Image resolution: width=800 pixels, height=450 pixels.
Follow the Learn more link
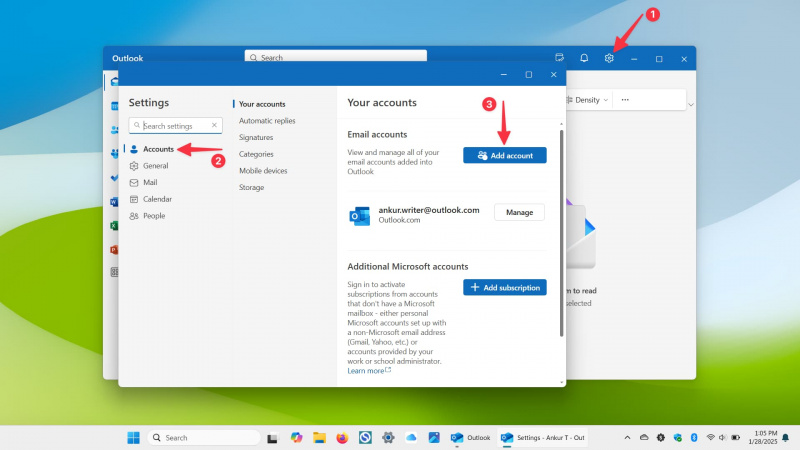[x=369, y=371]
